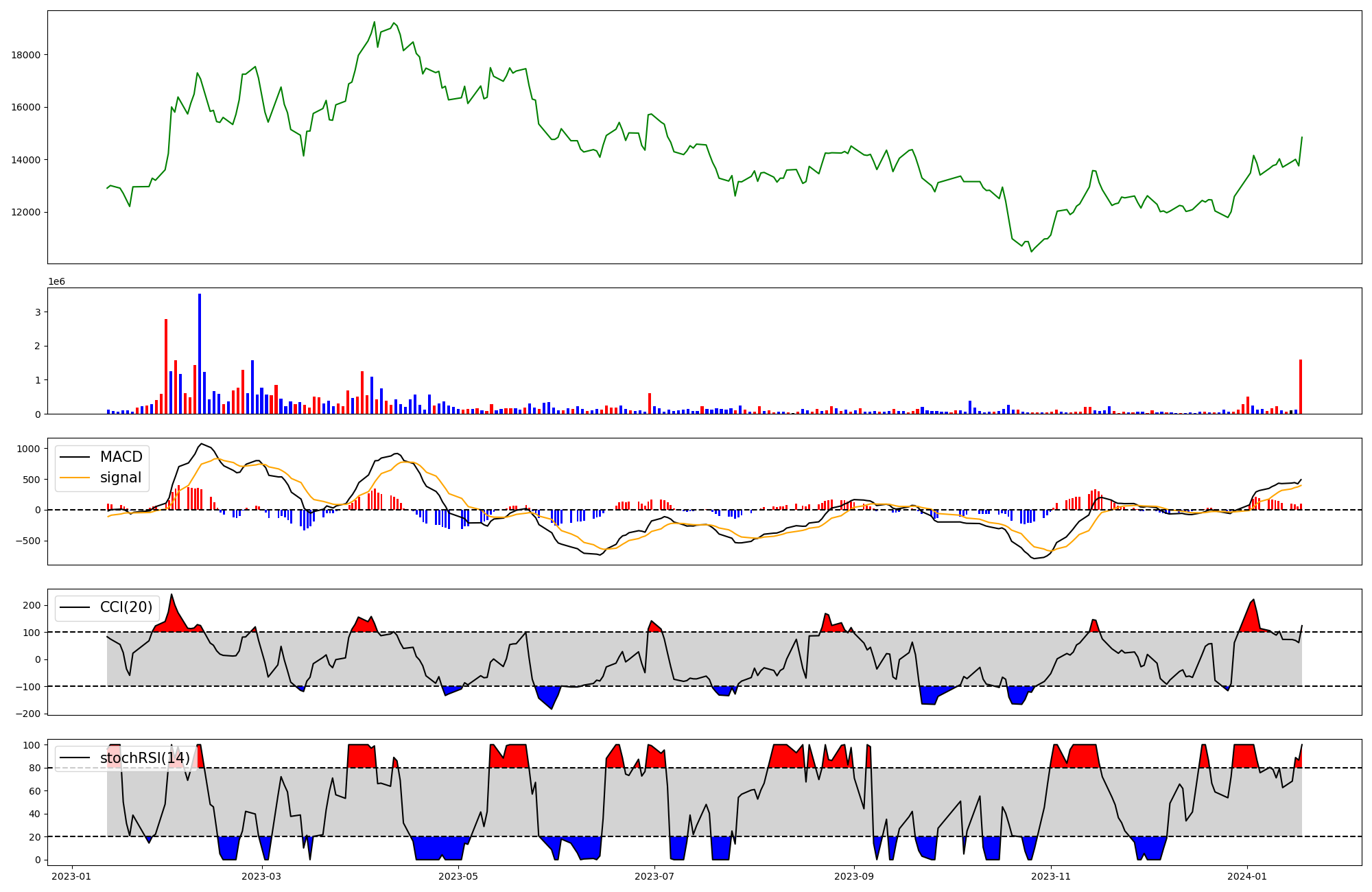This screenshot has height=892, width=1372.
Task: Click the -200 tick on the CCI axis
Action: pos(29,714)
